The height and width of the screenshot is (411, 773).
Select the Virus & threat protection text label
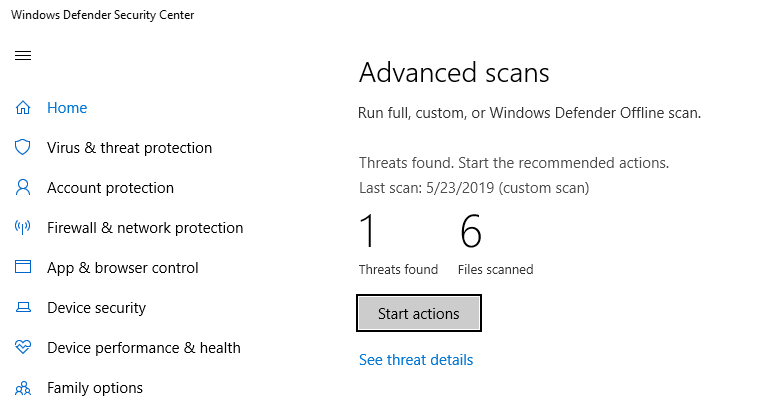[129, 148]
